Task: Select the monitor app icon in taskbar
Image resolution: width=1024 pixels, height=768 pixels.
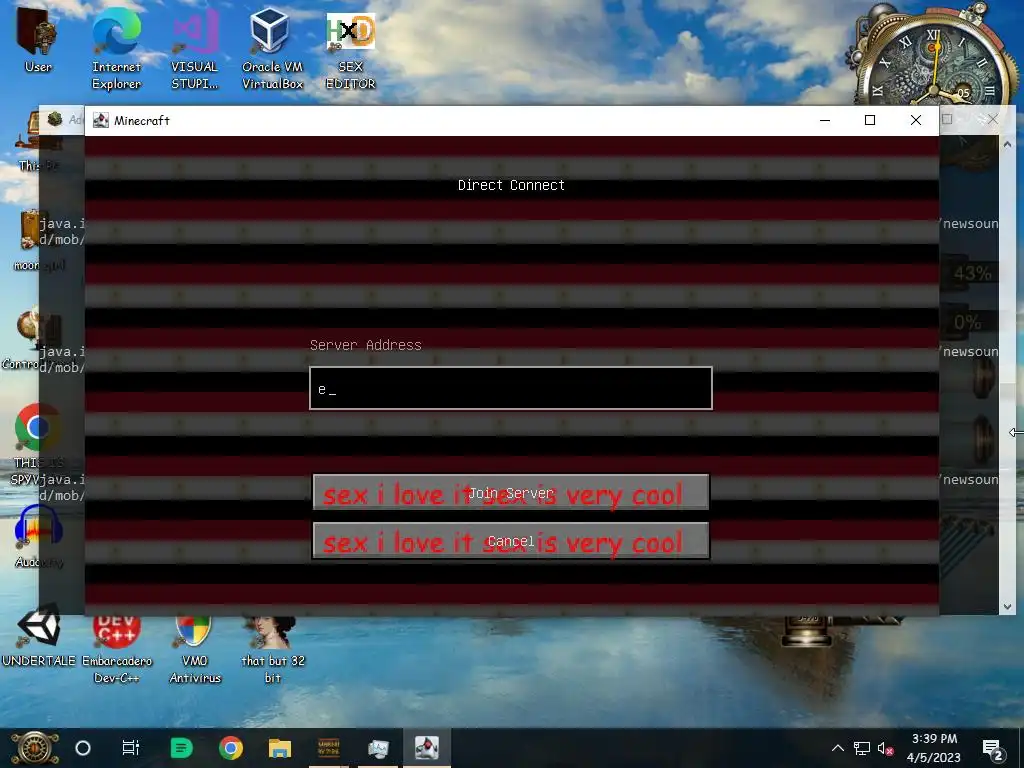Action: (378, 748)
